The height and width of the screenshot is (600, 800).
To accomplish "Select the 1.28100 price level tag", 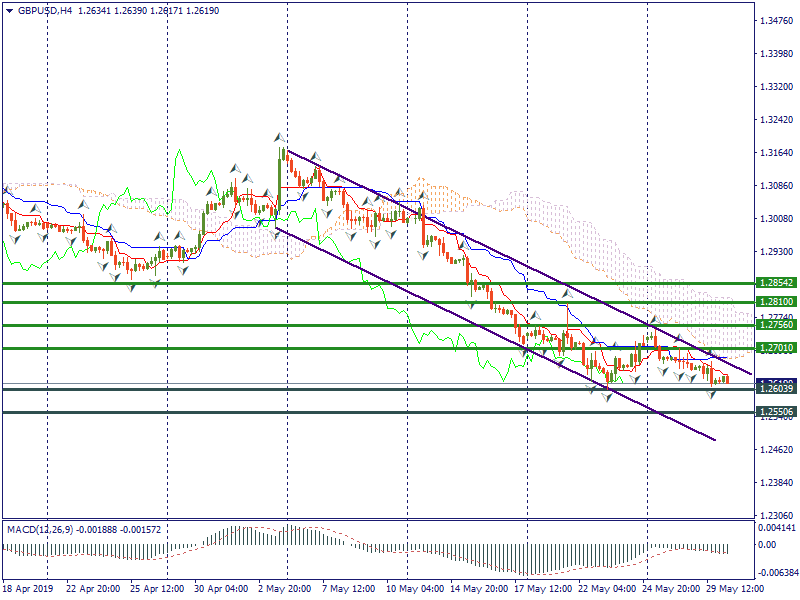I will click(775, 301).
